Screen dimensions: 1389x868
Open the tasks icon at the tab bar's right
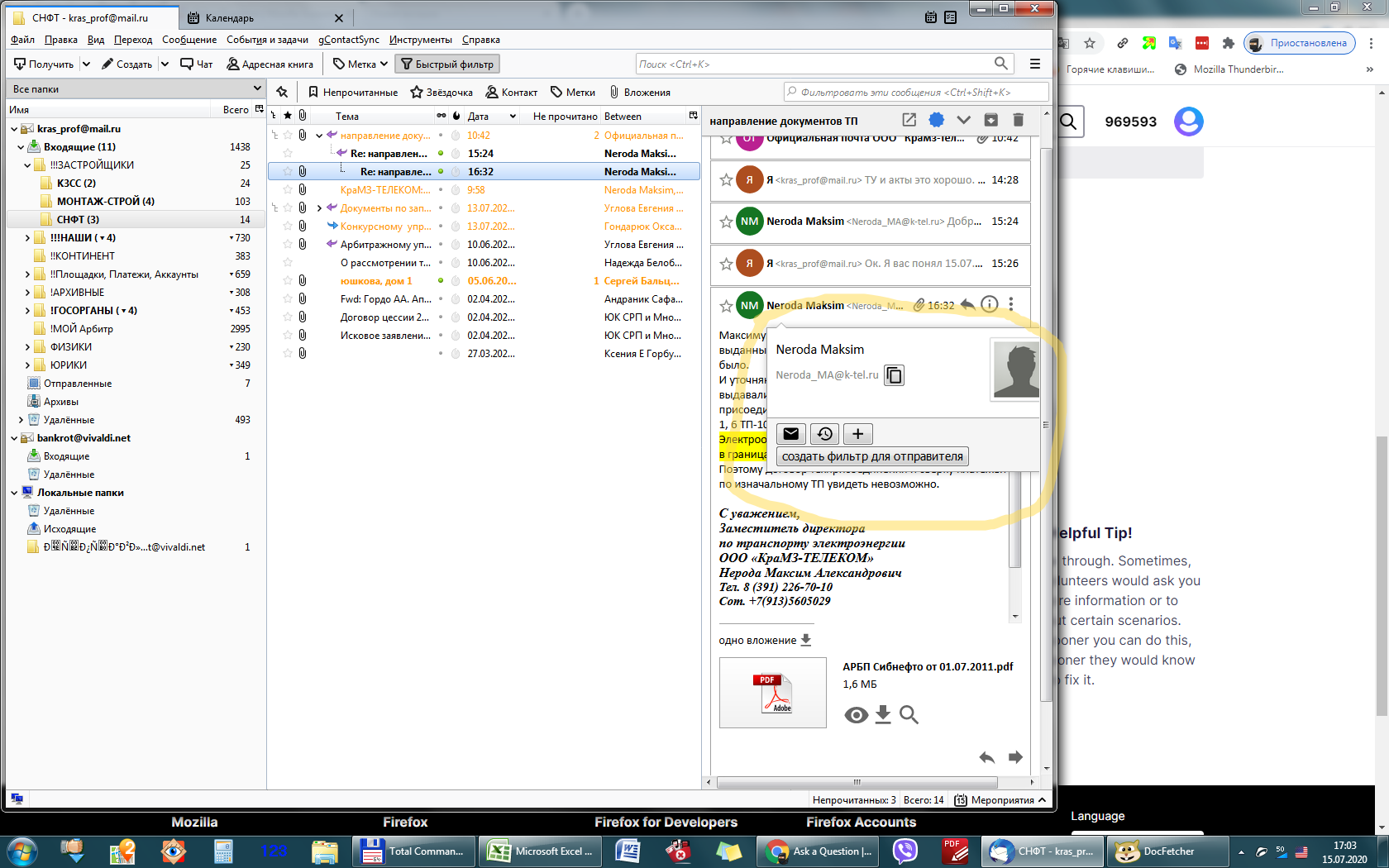tap(951, 17)
